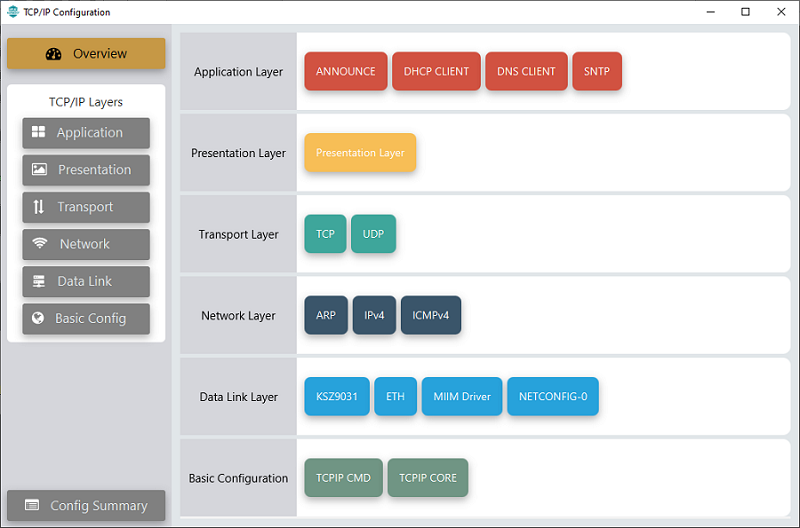Click the Application grid icon in sidebar

pos(38,132)
